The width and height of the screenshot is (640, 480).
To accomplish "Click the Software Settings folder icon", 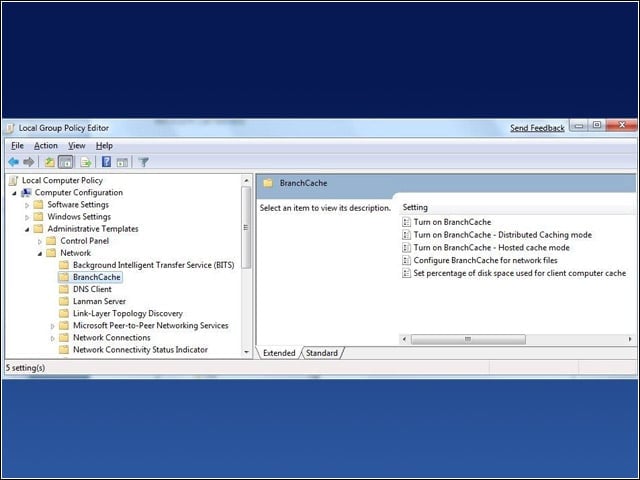I will pyautogui.click(x=38, y=204).
